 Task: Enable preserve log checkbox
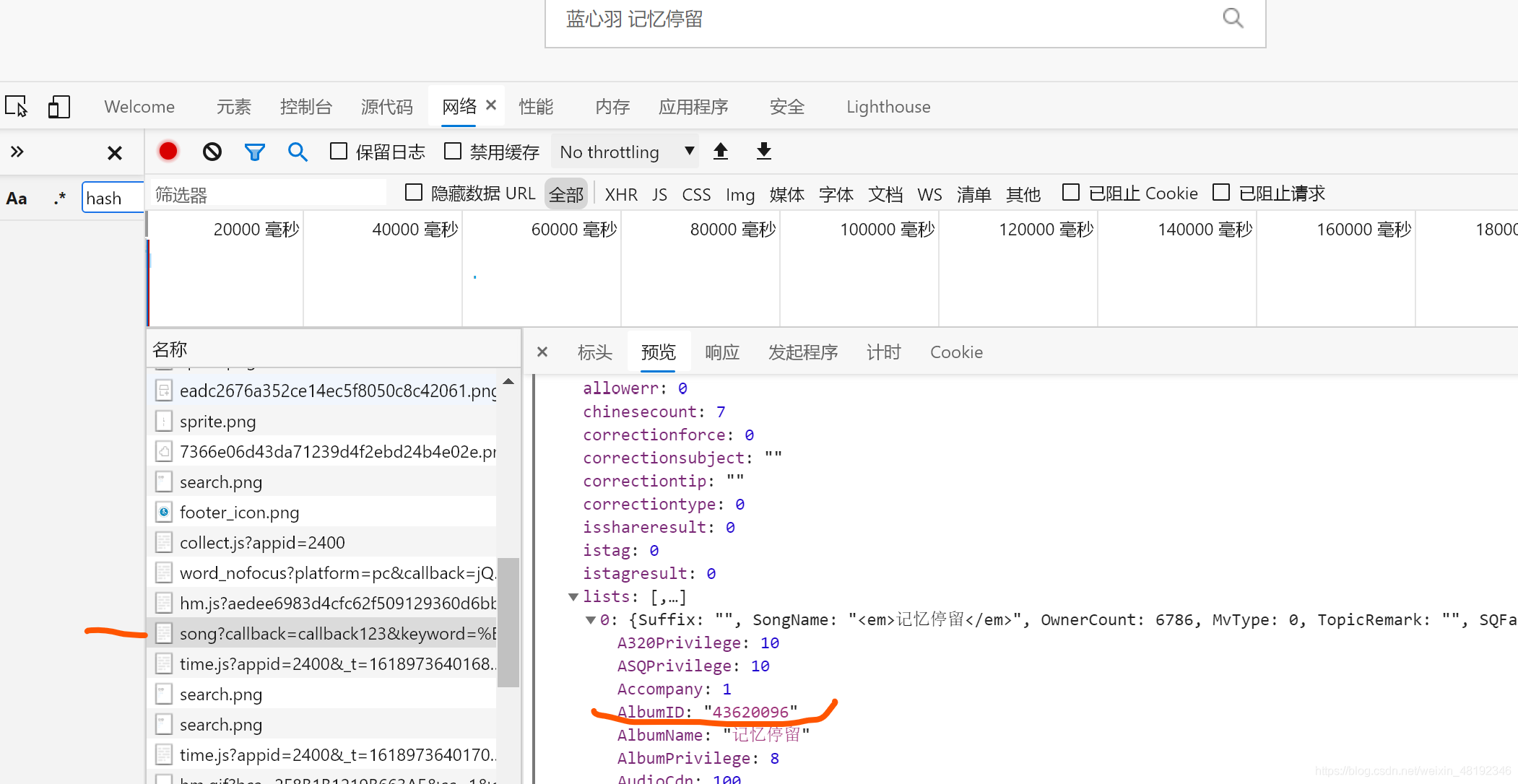pyautogui.click(x=338, y=151)
